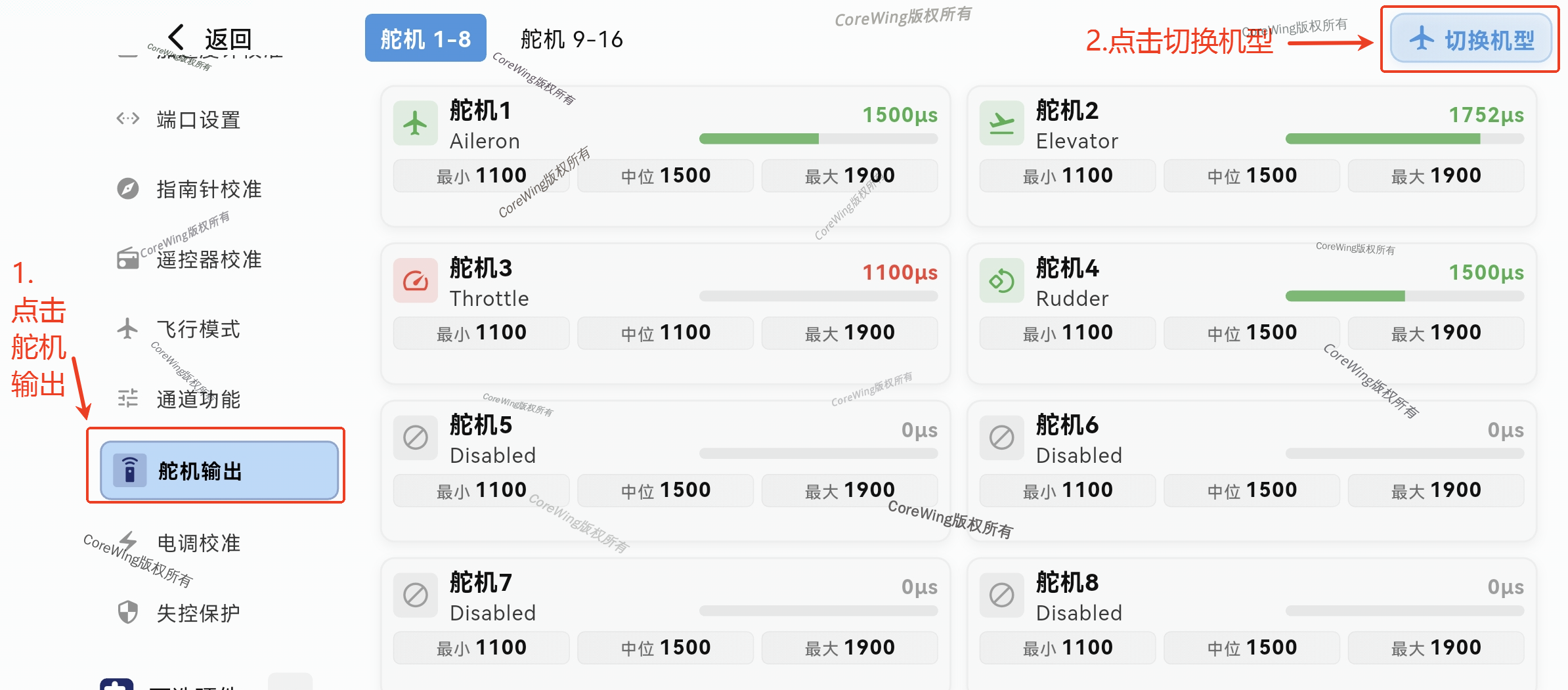Click the Throttle gauge icon on Servo 3
The height and width of the screenshot is (690, 1568).
click(415, 281)
